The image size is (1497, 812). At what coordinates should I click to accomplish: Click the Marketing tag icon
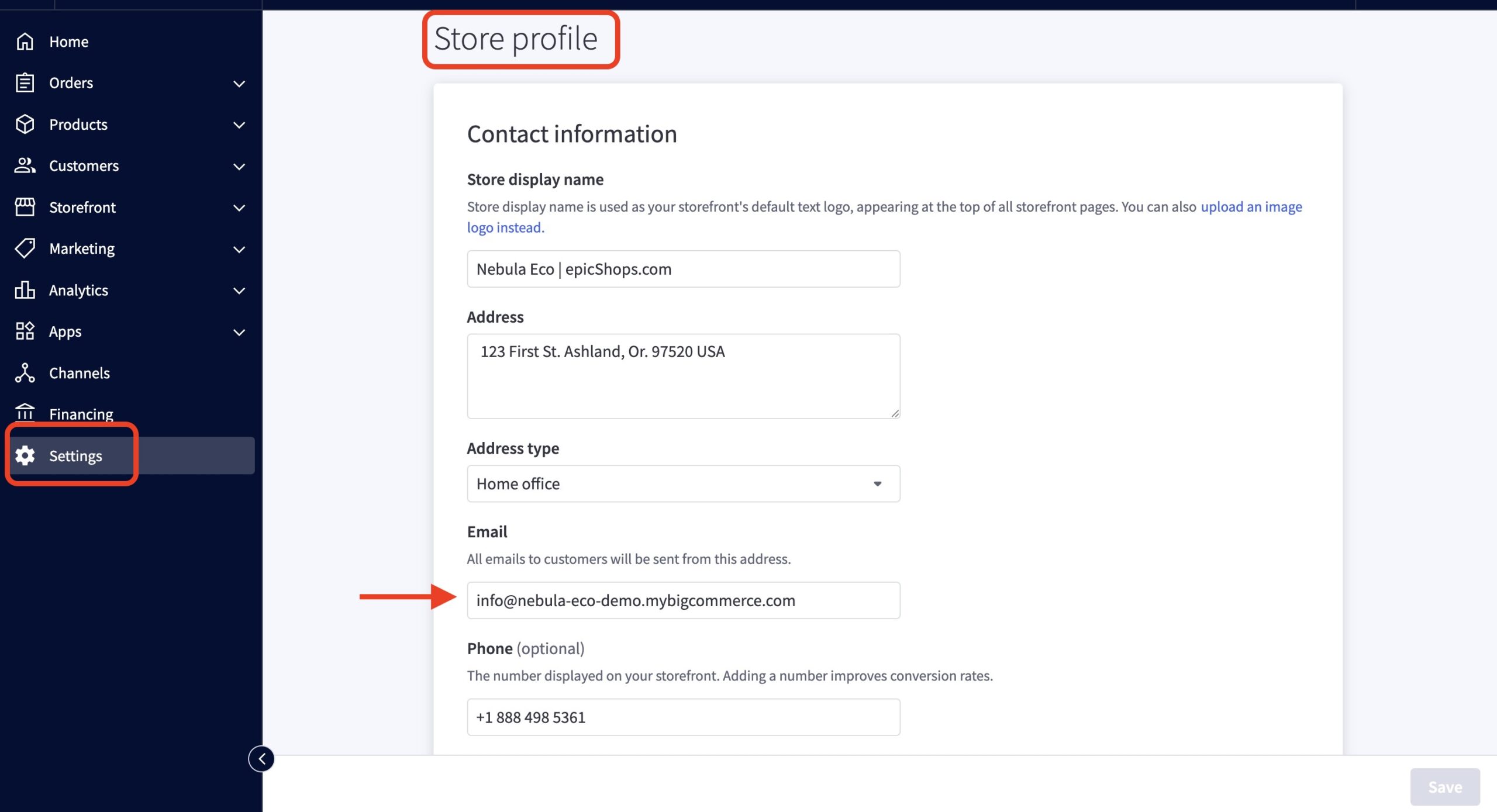[x=25, y=248]
